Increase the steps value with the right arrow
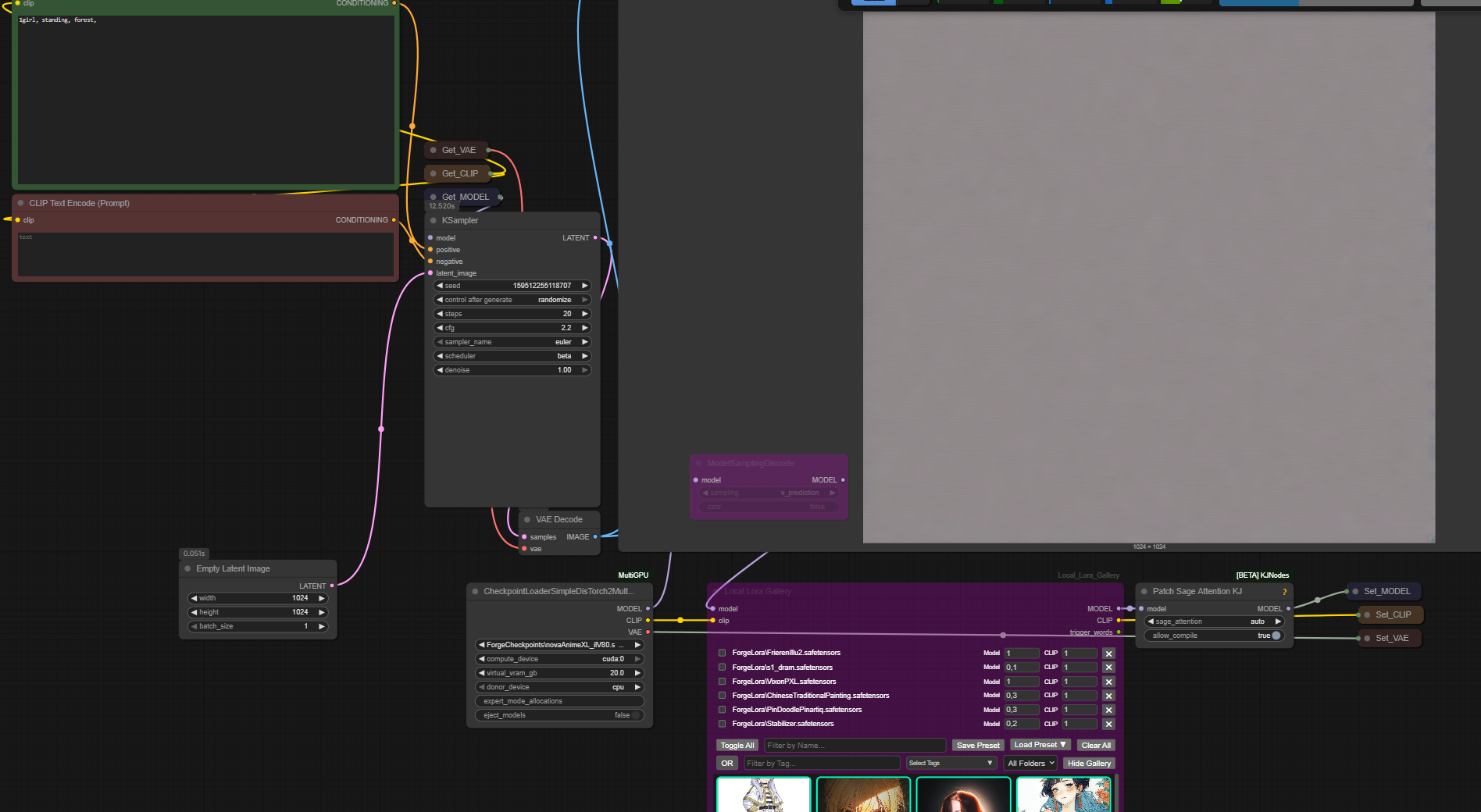Screen dimensions: 1481x812 [584, 314]
